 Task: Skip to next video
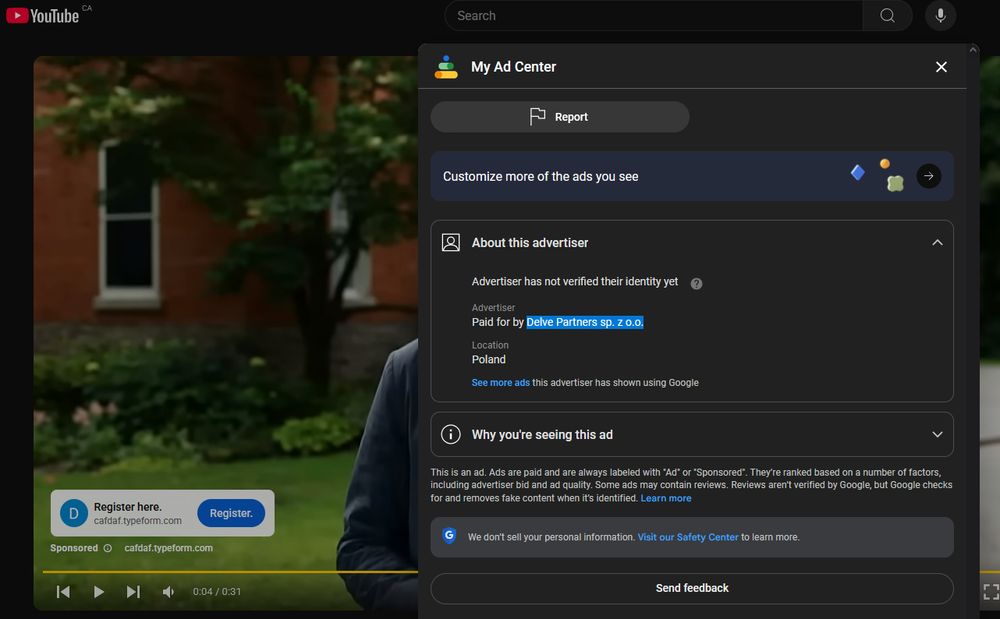[133, 592]
